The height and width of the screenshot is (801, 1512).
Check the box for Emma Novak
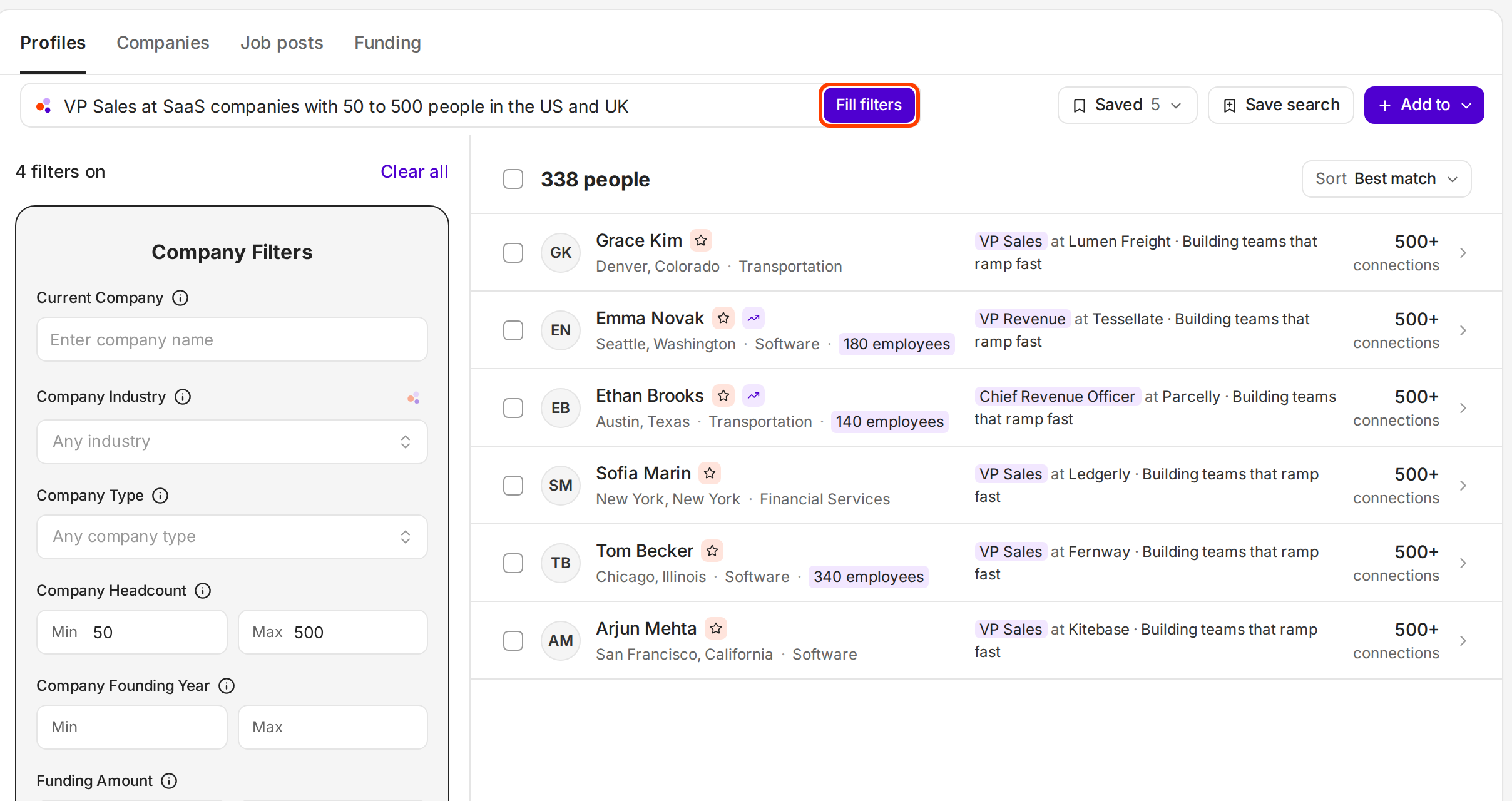[x=513, y=330]
